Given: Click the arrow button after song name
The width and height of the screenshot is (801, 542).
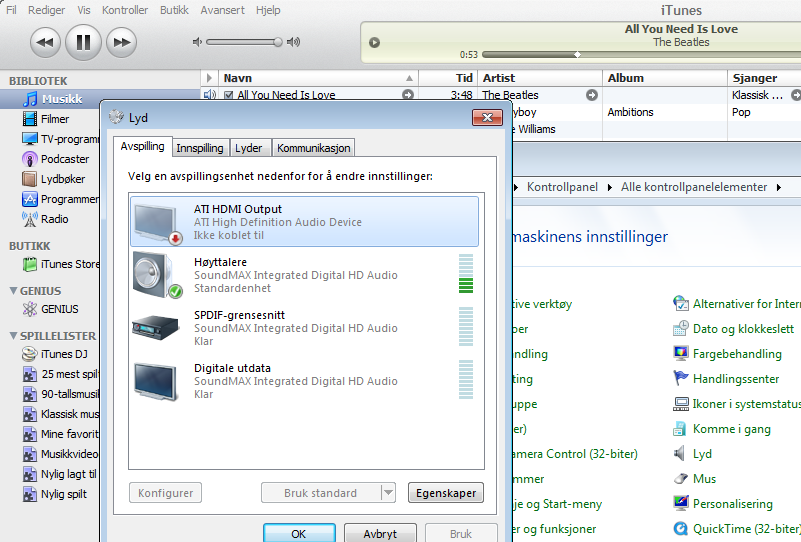Looking at the screenshot, I should click(408, 95).
